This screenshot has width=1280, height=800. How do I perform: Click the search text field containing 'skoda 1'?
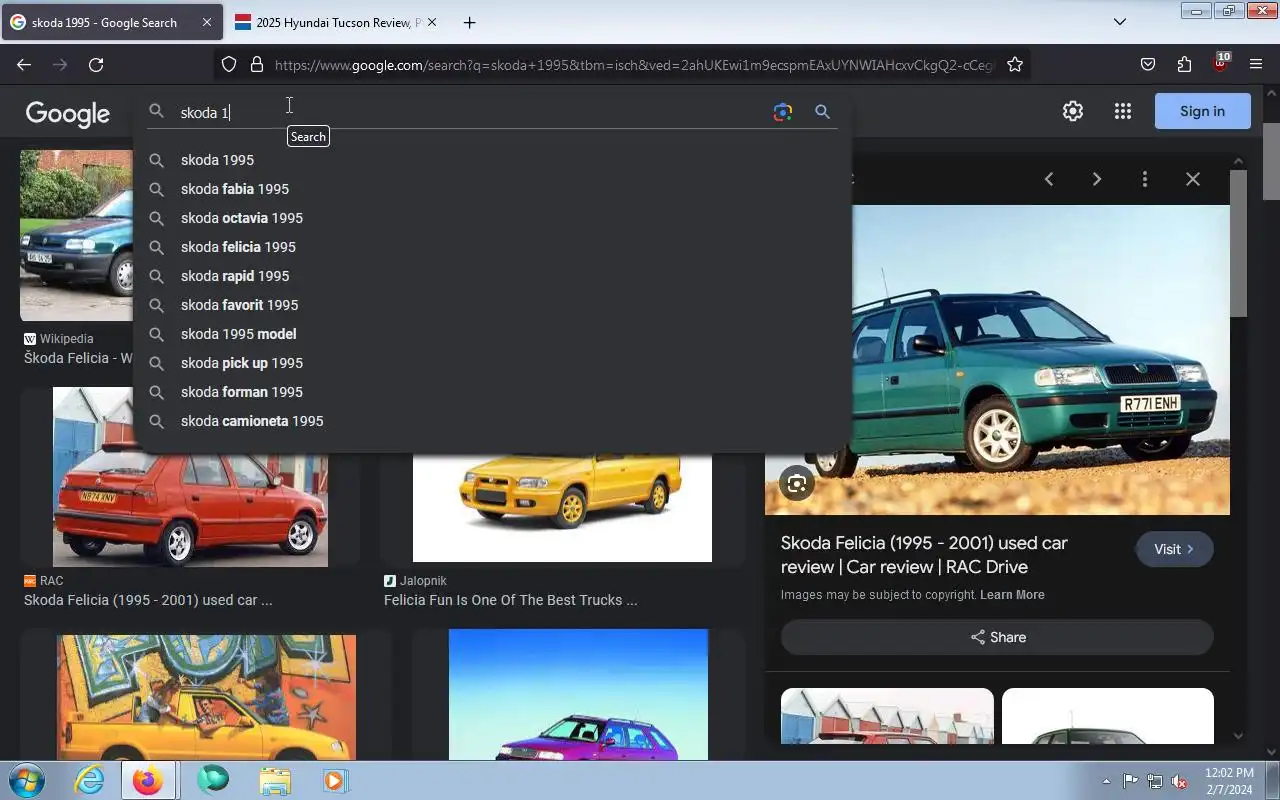(470, 112)
